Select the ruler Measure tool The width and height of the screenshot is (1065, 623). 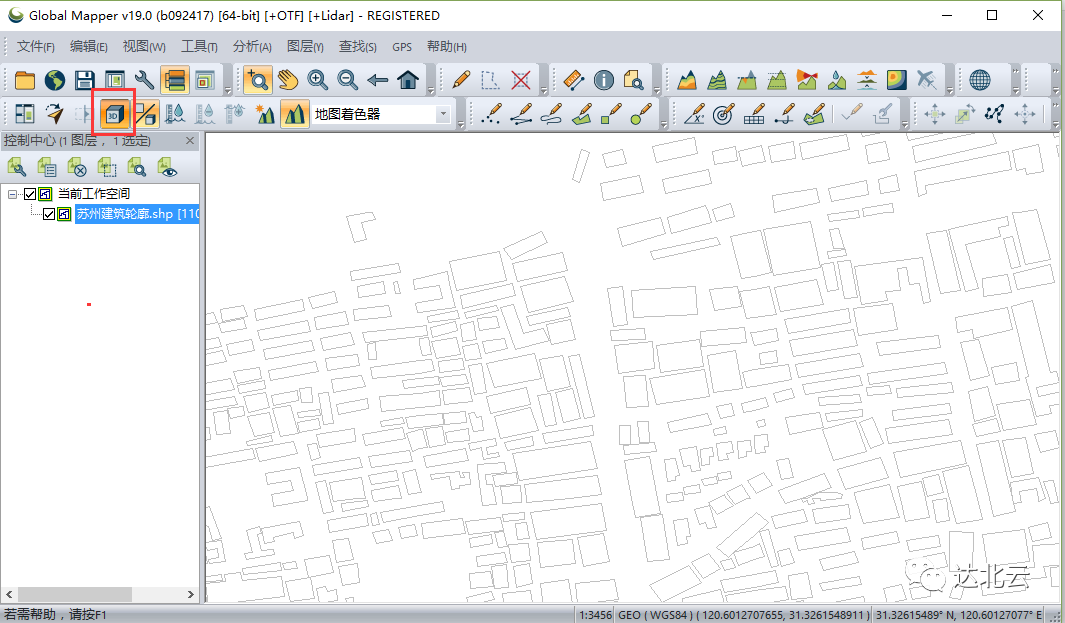coord(574,80)
